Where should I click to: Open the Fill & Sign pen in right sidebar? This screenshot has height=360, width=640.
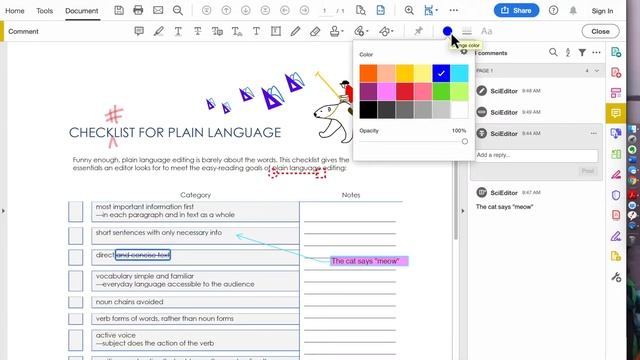[616, 236]
